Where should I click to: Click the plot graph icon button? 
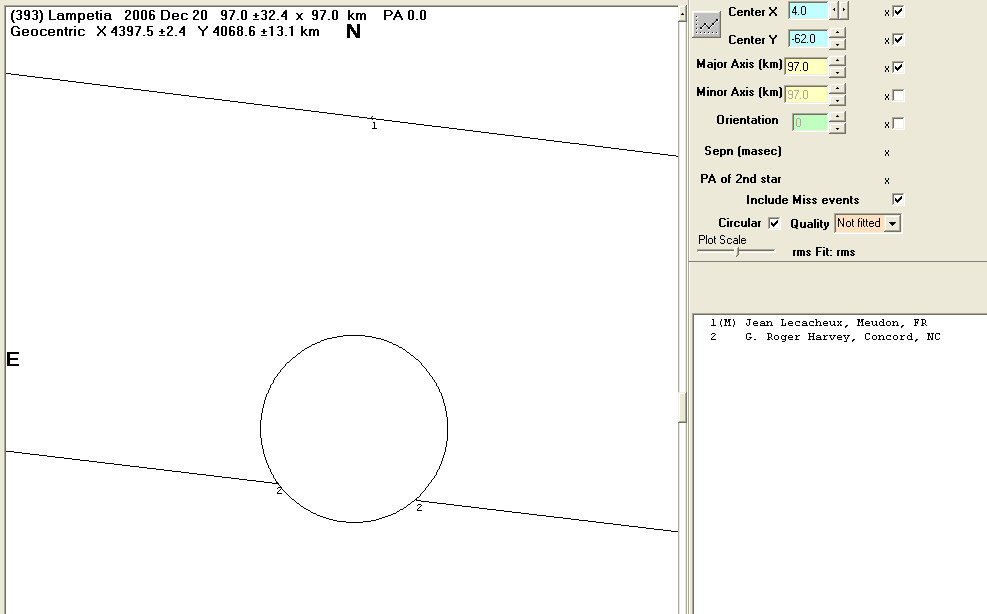708,25
